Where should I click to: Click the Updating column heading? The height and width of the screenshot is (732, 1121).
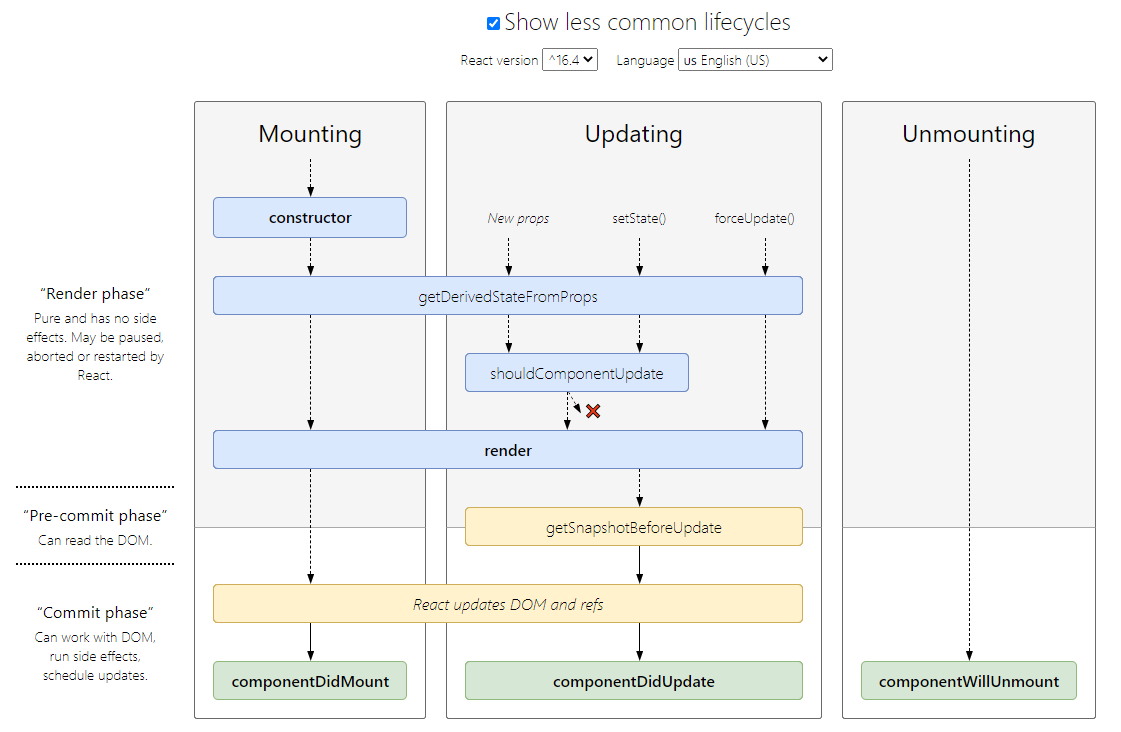click(x=634, y=134)
